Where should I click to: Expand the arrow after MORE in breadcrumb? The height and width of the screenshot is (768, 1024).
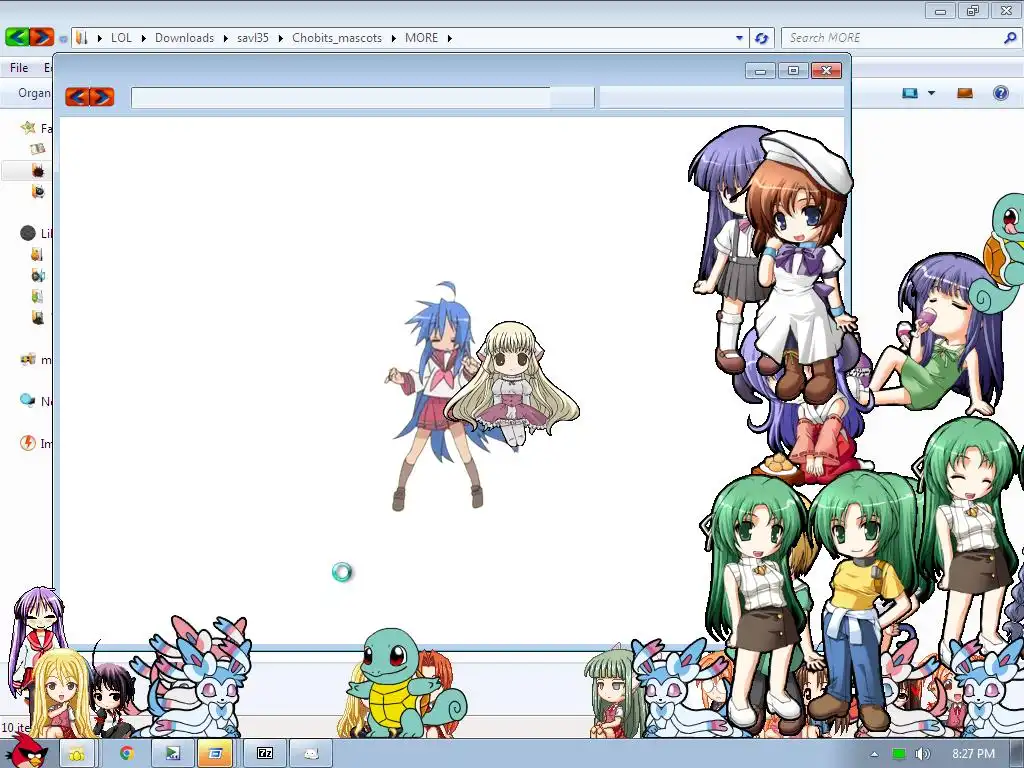point(449,38)
